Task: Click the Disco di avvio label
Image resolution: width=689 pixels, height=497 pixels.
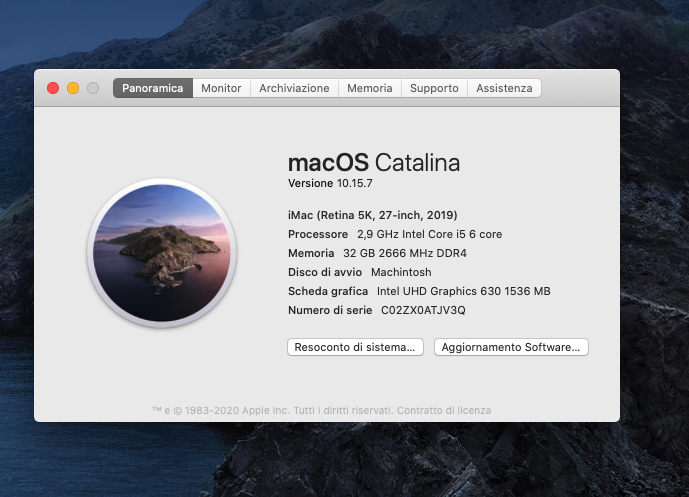Action: pyautogui.click(x=325, y=272)
